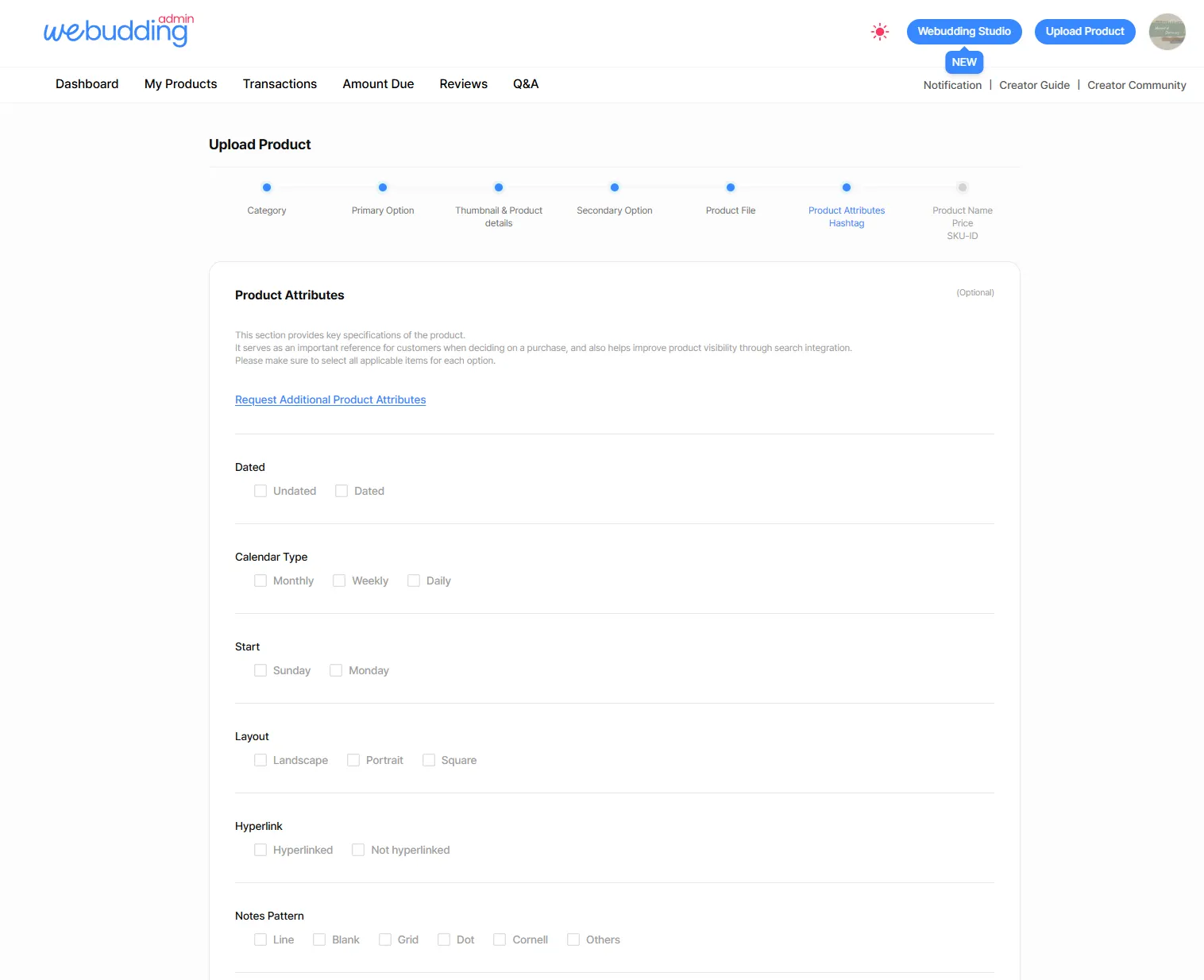Click the Product File step dot
The width and height of the screenshot is (1204, 980).
tap(731, 187)
